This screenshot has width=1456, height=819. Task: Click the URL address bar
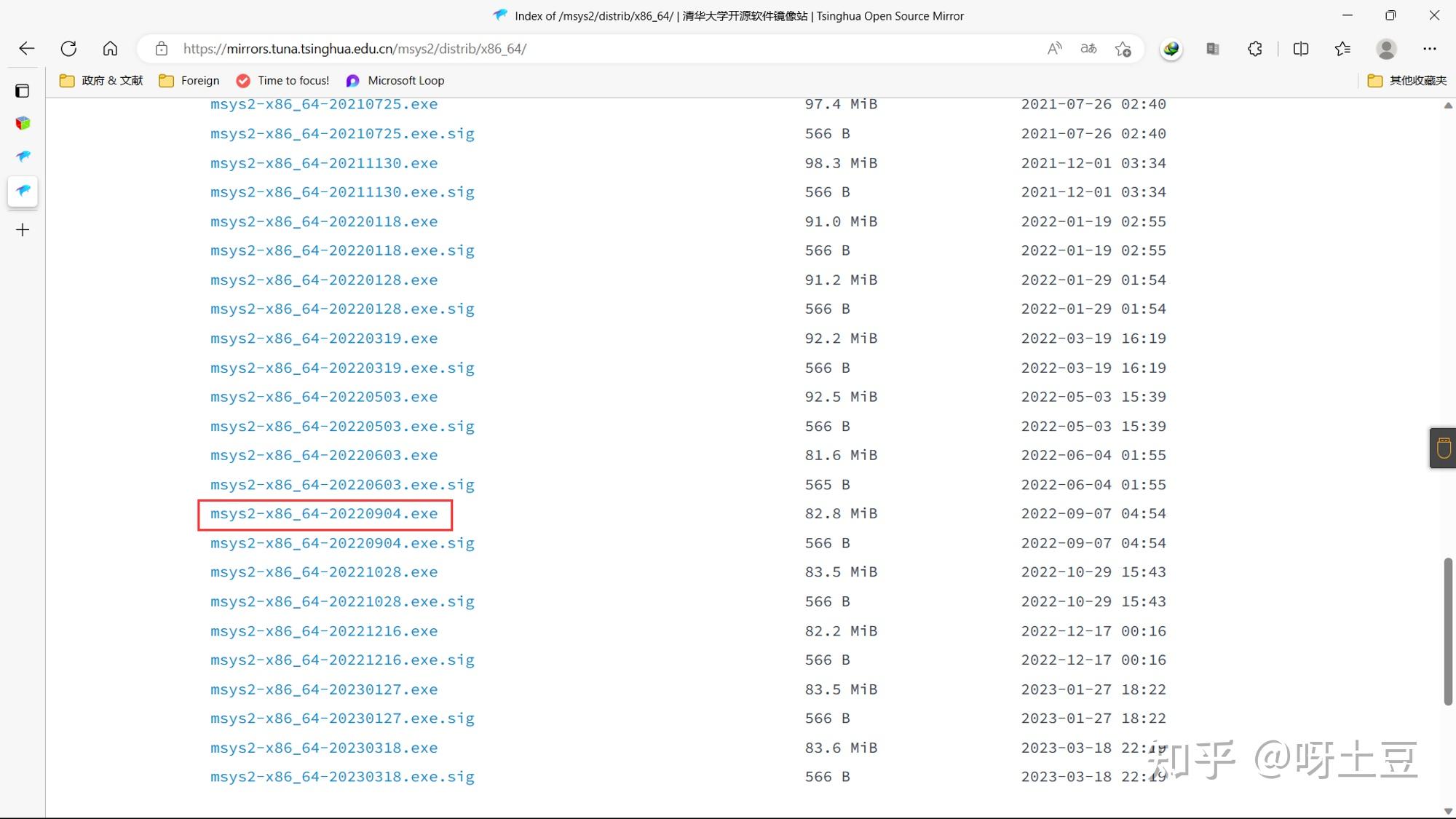[x=582, y=49]
